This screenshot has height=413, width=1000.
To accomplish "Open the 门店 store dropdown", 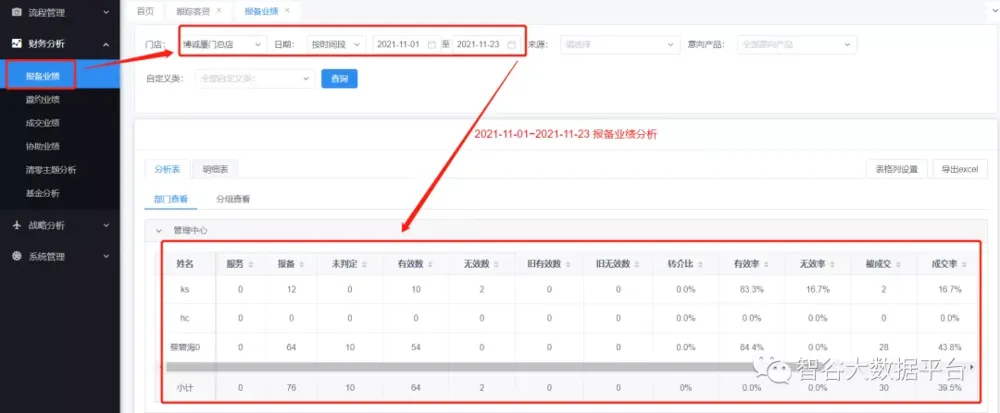I will point(223,45).
